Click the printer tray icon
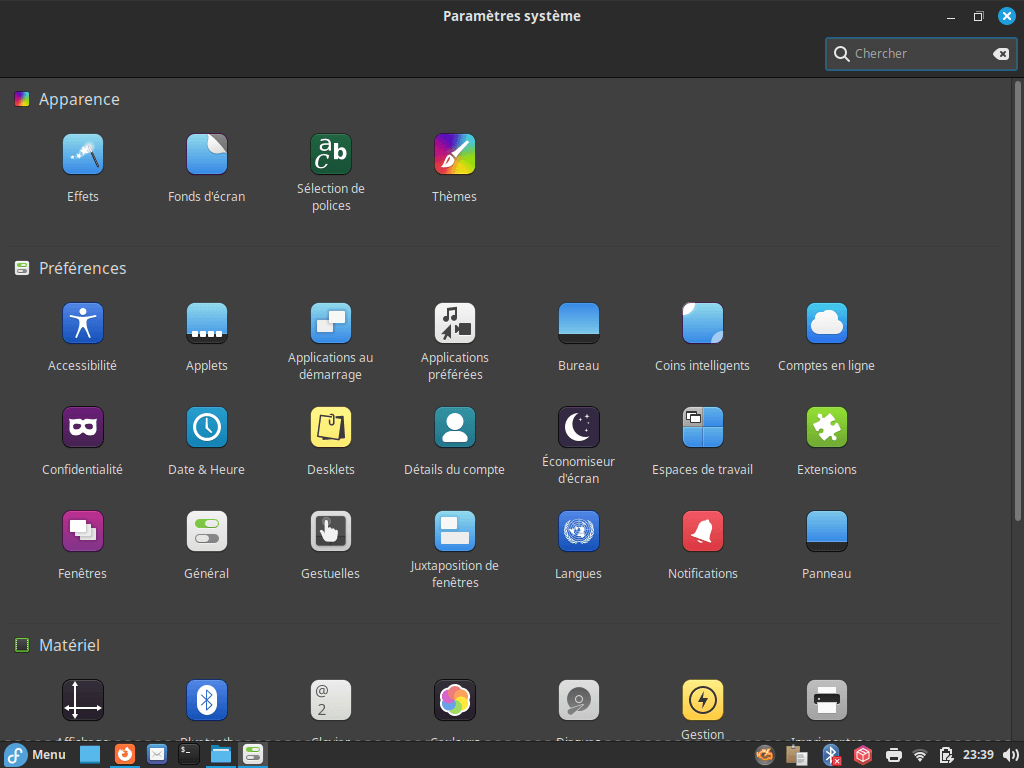Screen dimensions: 1024x768 click(893, 756)
